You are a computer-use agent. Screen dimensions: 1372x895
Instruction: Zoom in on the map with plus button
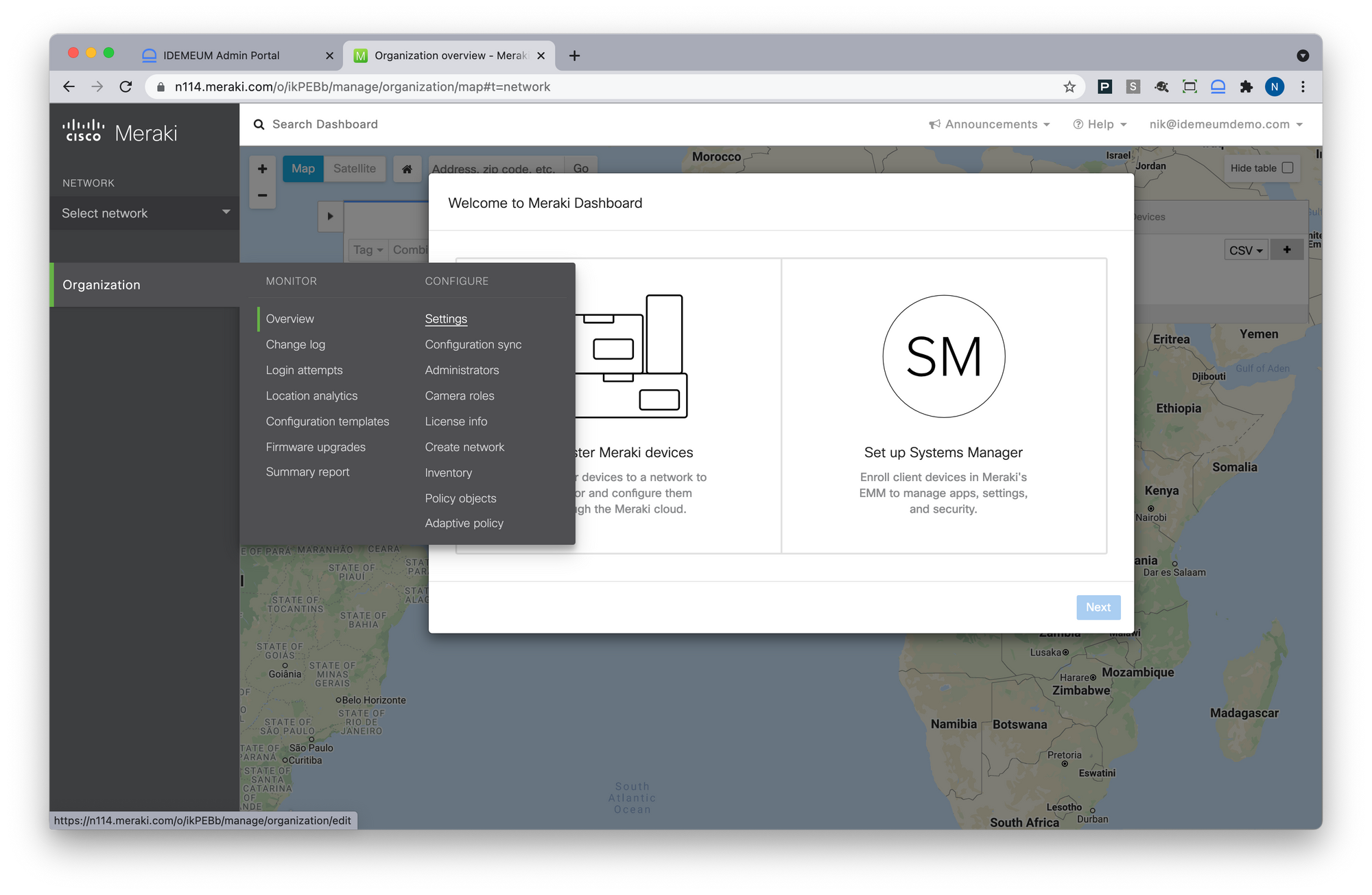click(262, 169)
